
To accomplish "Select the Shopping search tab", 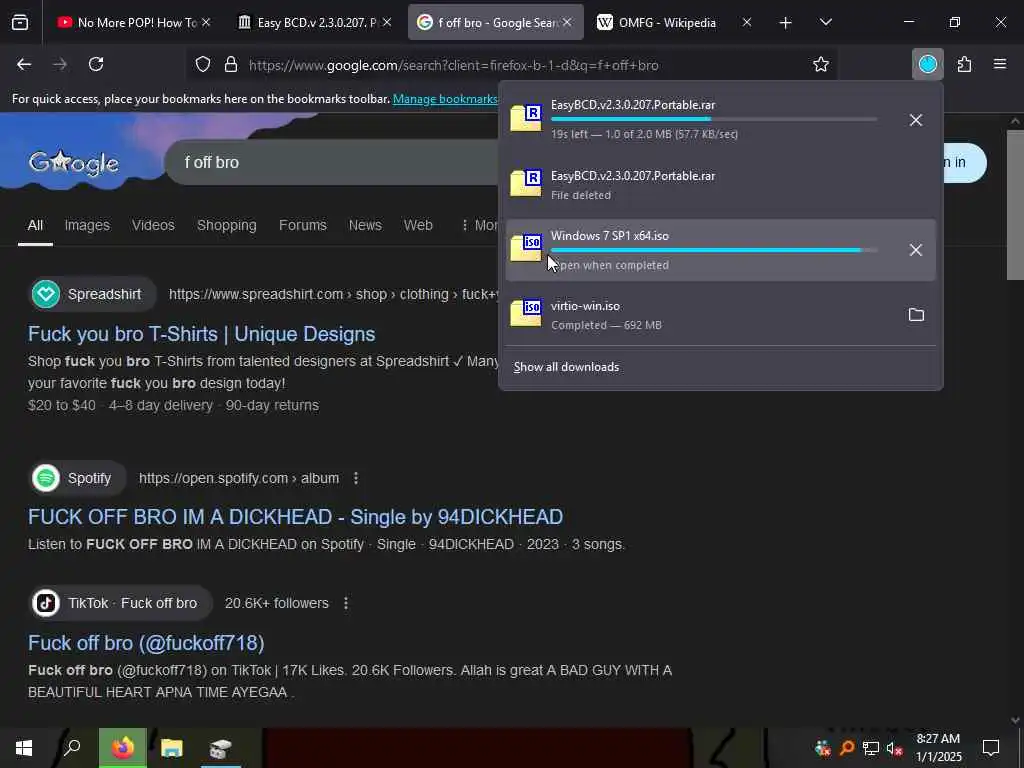I will point(227,225).
